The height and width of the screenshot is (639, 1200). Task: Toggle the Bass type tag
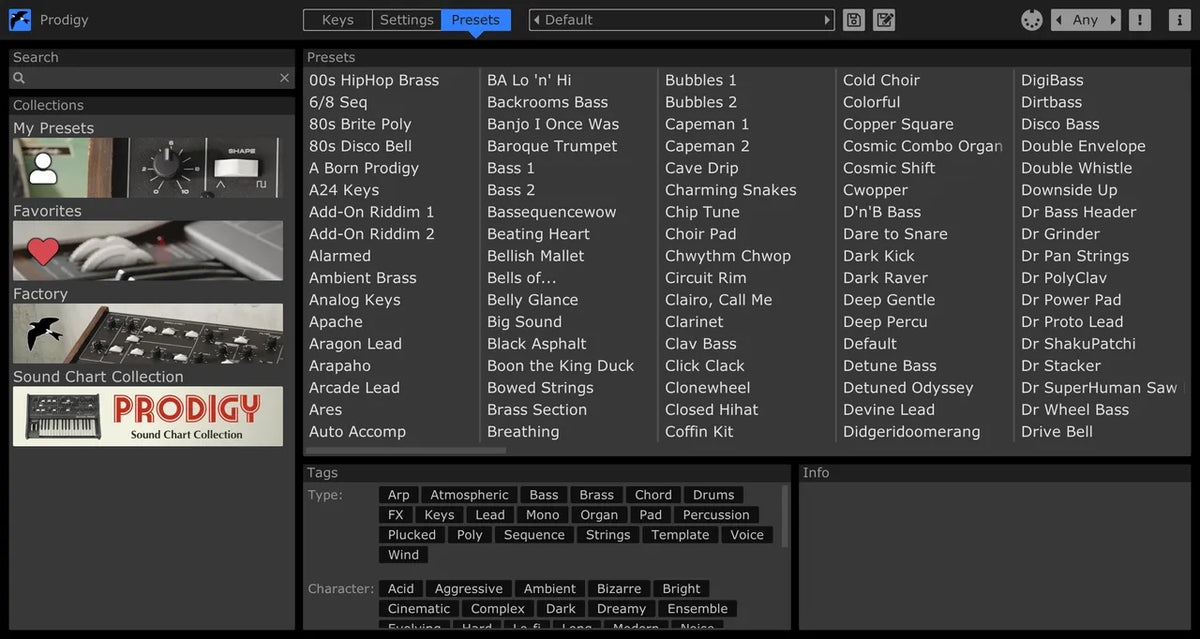pos(544,495)
